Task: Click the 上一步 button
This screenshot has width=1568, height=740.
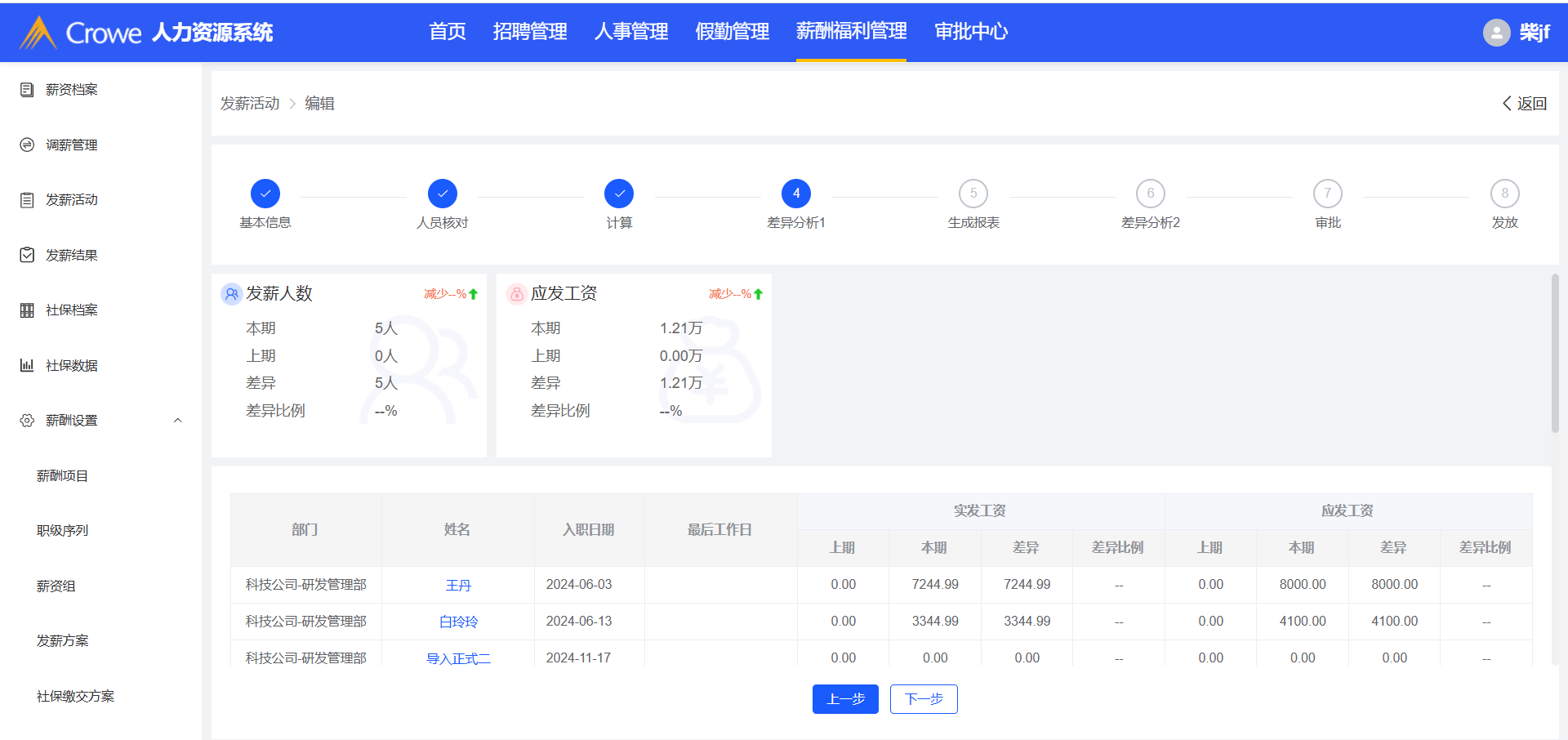Action: (845, 699)
